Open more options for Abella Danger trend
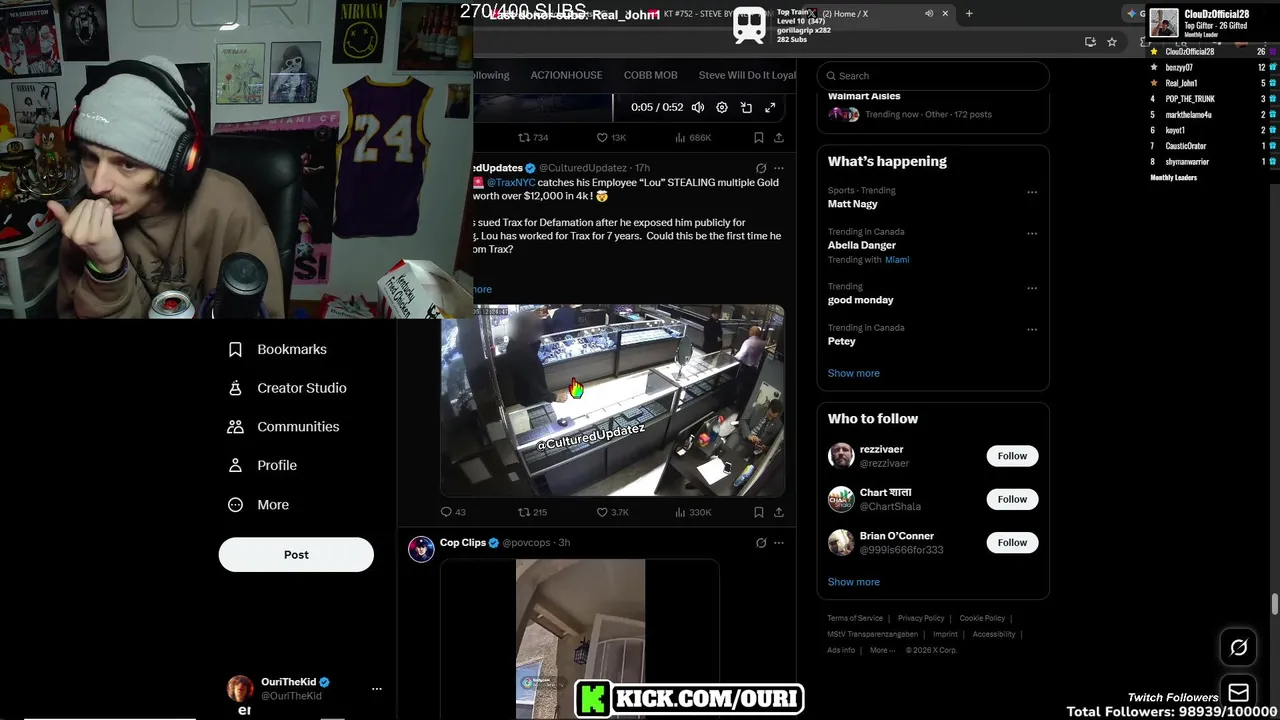This screenshot has width=1280, height=720. click(x=1032, y=234)
